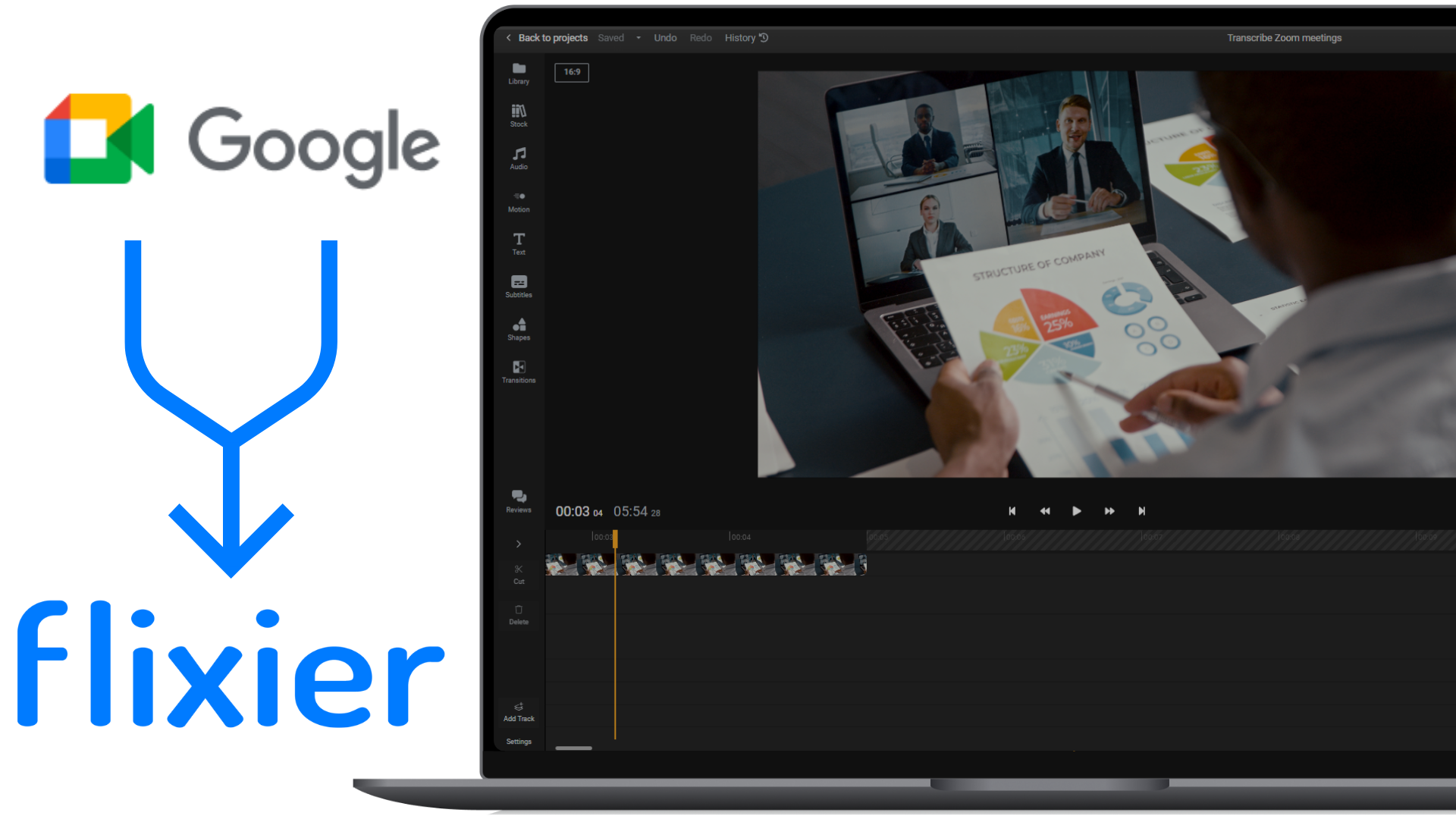Click Add Track below the timeline tools
This screenshot has width=1456, height=819.
coord(519,711)
